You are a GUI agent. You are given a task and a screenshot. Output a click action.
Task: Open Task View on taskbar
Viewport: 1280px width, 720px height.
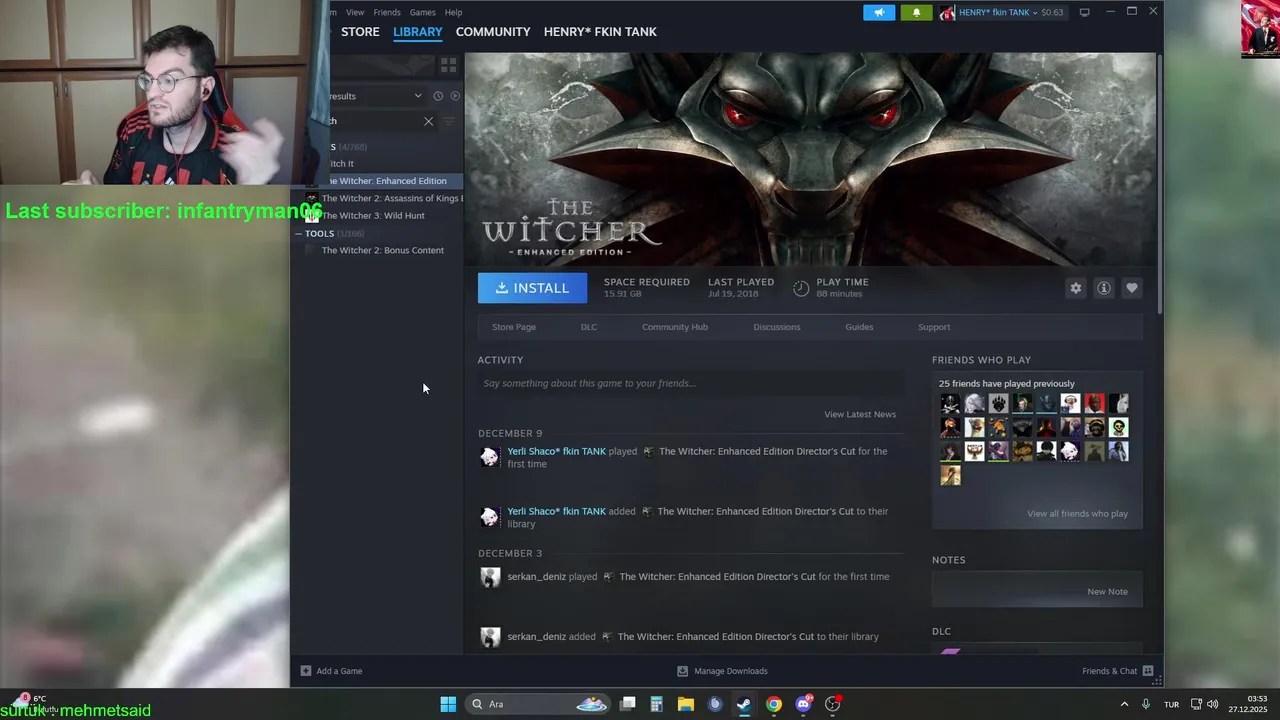[628, 704]
